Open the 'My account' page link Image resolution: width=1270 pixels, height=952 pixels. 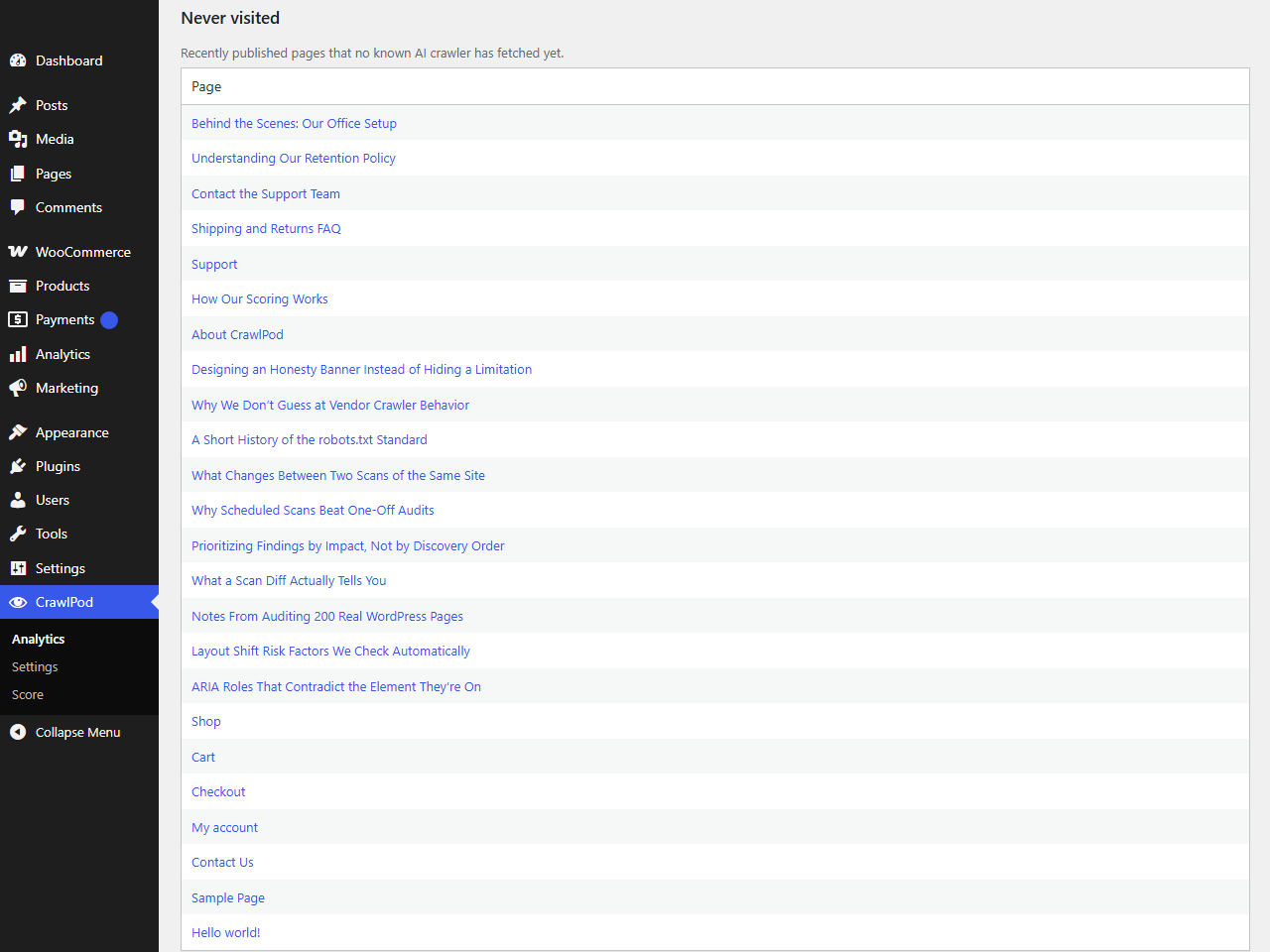click(x=224, y=827)
